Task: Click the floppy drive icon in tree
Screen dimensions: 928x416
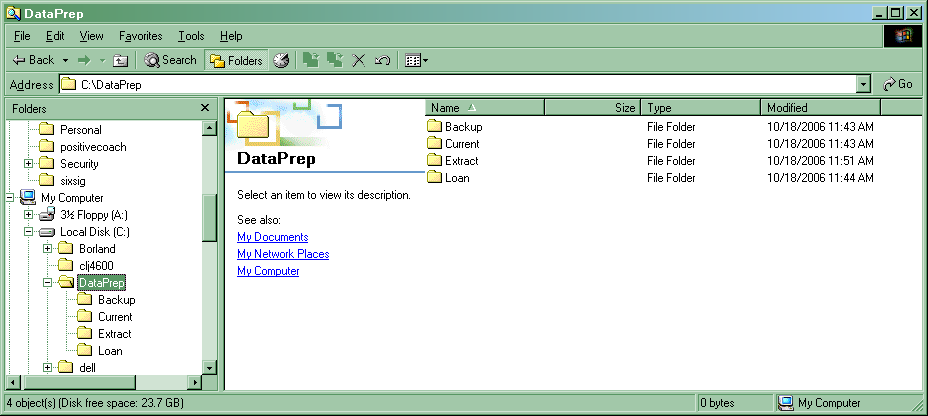Action: click(47, 214)
